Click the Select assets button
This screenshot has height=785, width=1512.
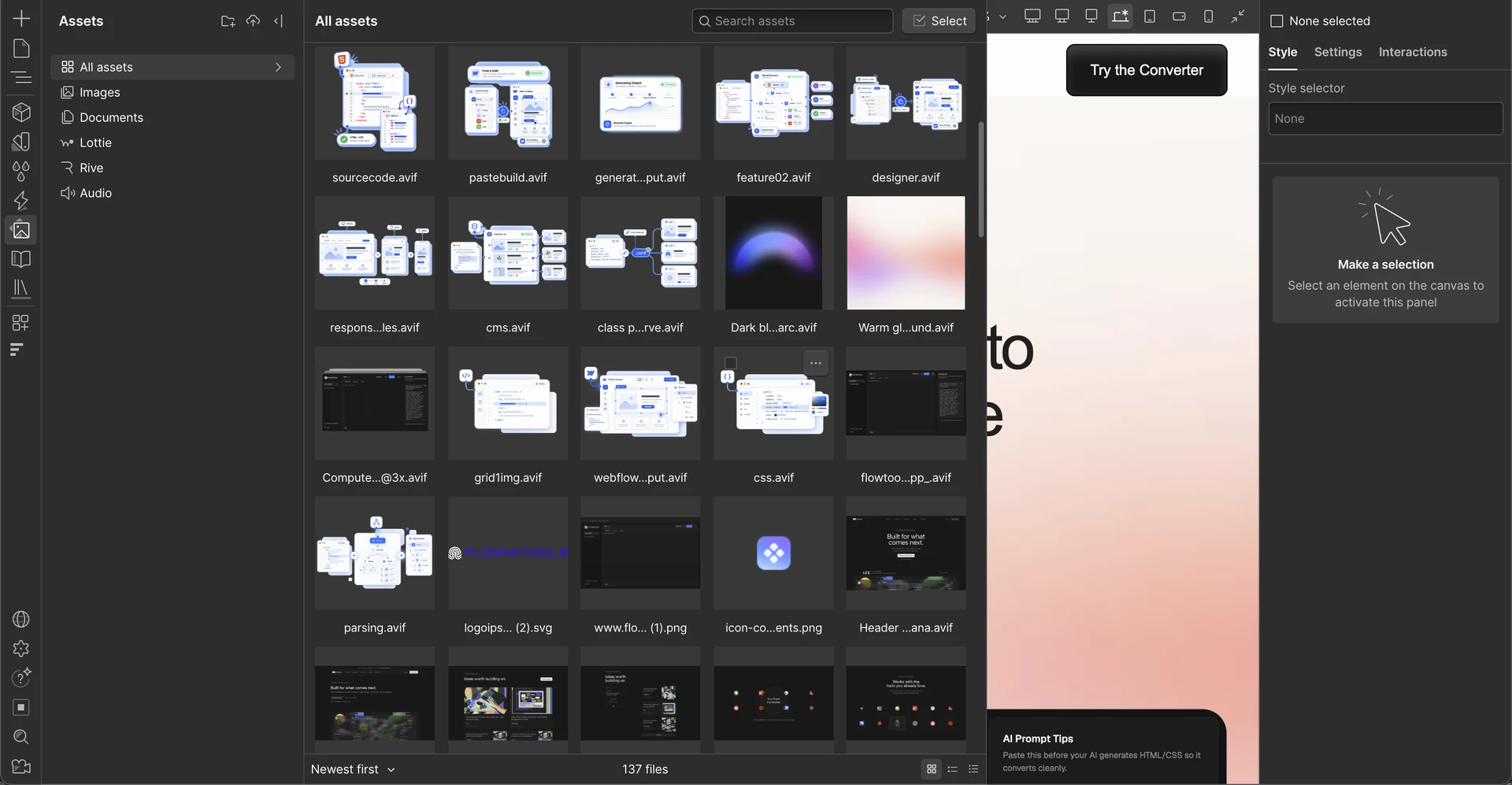tap(939, 21)
